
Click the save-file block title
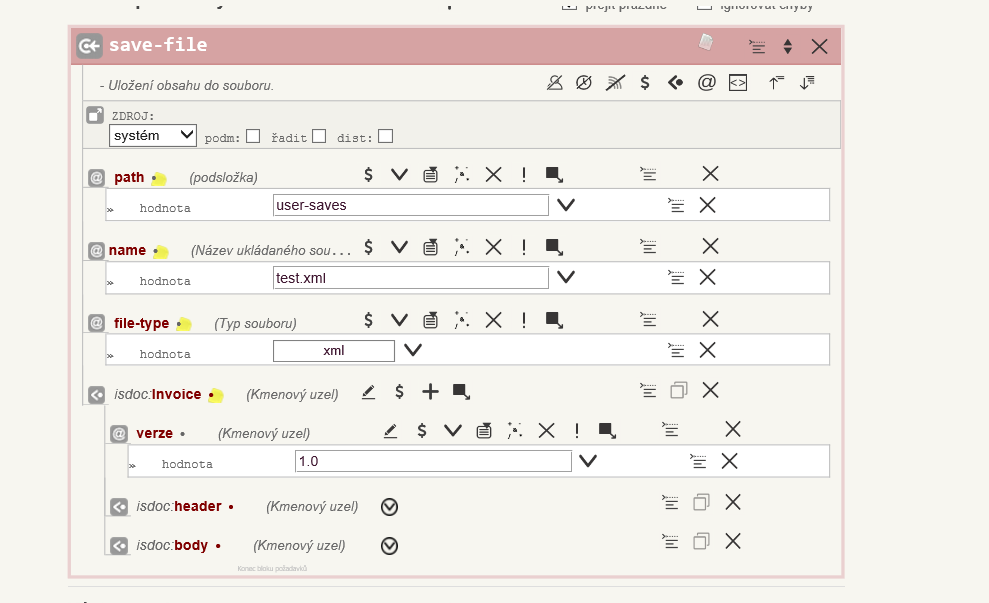[158, 45]
